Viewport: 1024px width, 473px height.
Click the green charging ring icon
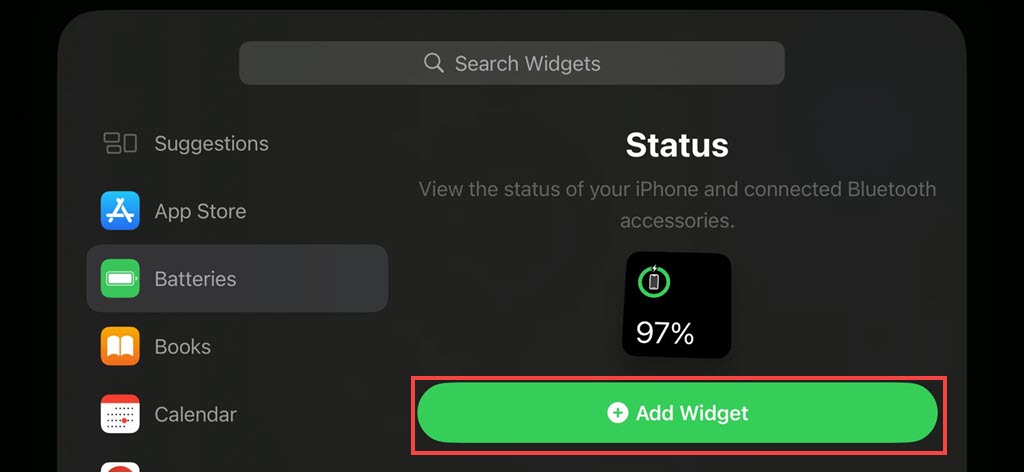coord(654,281)
